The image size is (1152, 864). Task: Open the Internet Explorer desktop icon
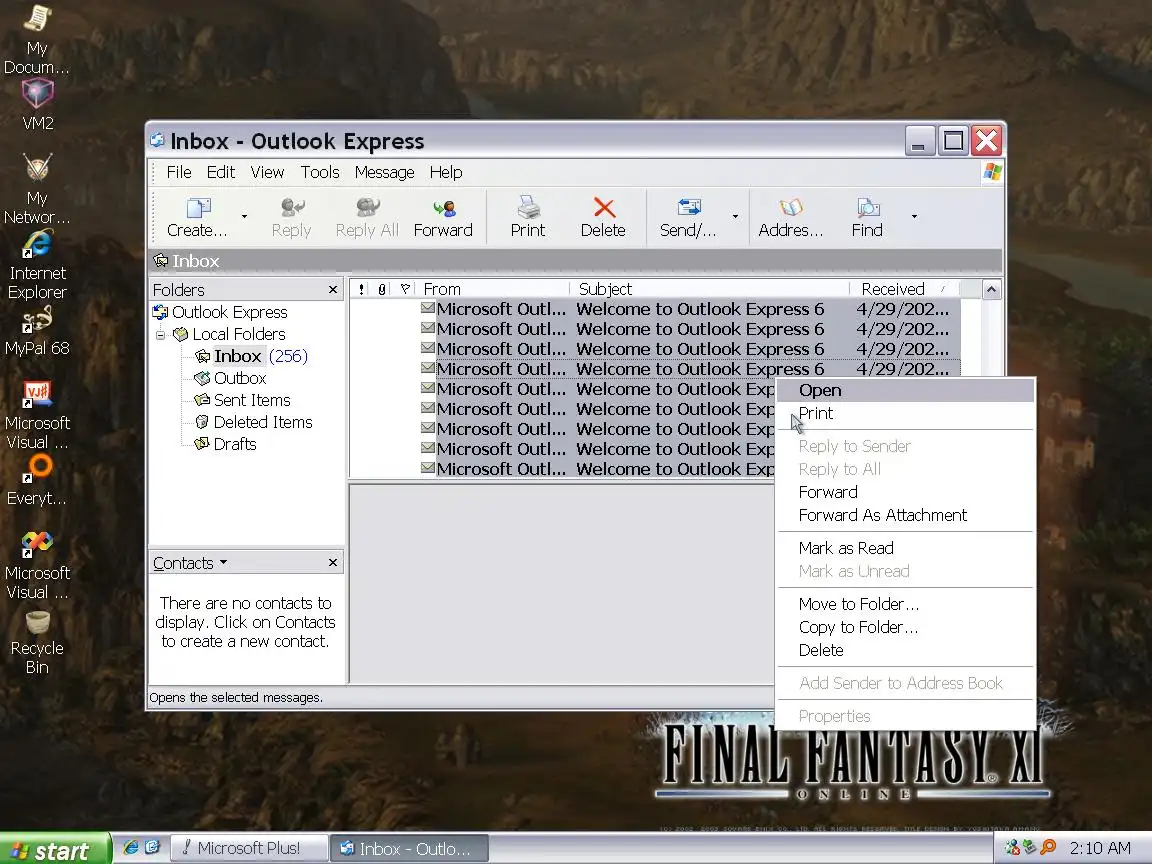pyautogui.click(x=37, y=265)
